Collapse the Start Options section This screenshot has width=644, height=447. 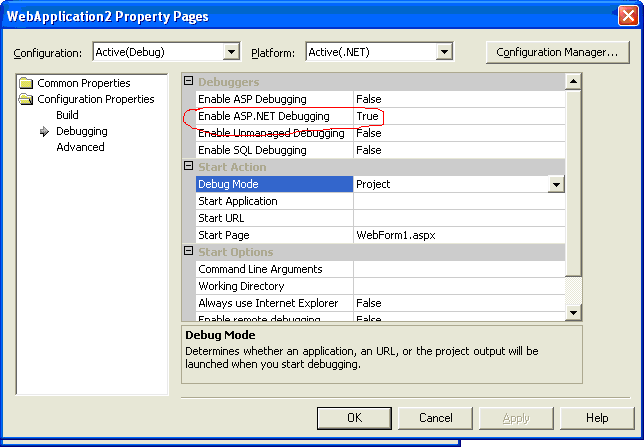189,252
